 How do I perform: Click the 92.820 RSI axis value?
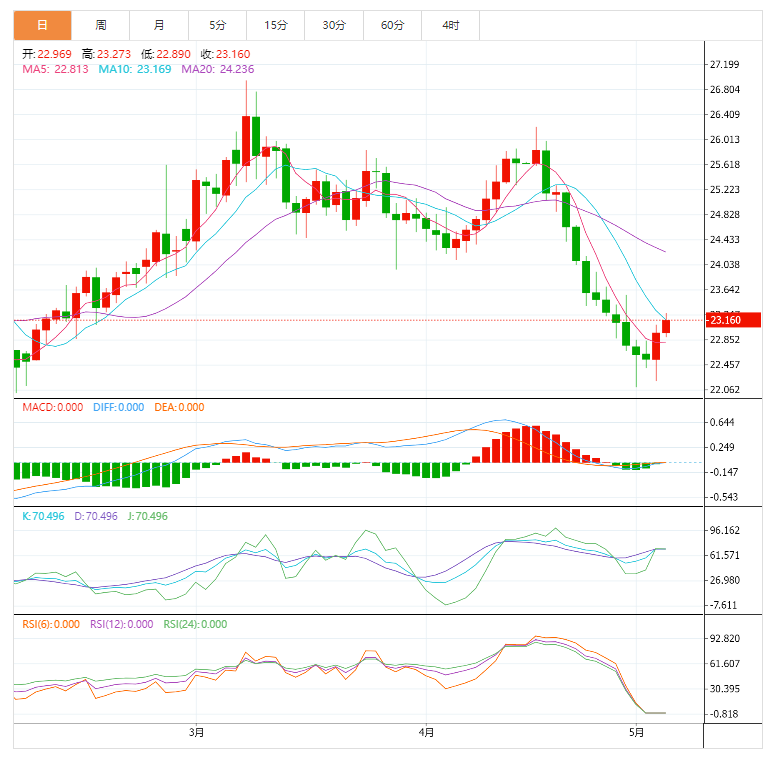pos(724,639)
